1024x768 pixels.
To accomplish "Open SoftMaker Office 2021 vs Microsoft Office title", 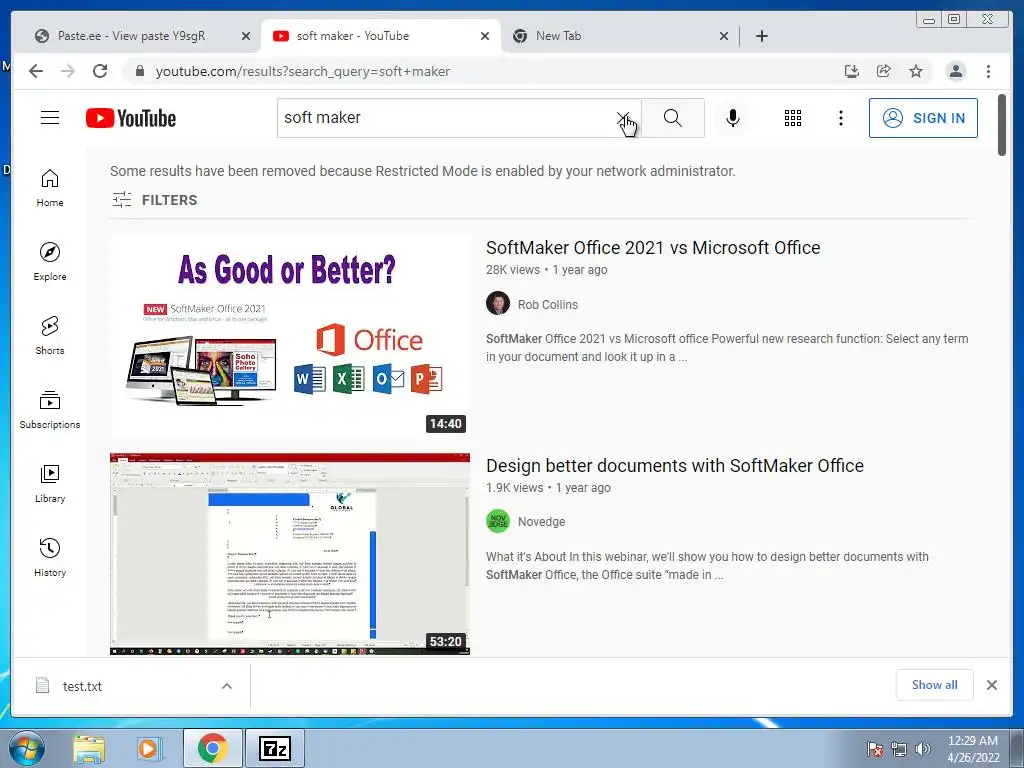I will tap(653, 248).
